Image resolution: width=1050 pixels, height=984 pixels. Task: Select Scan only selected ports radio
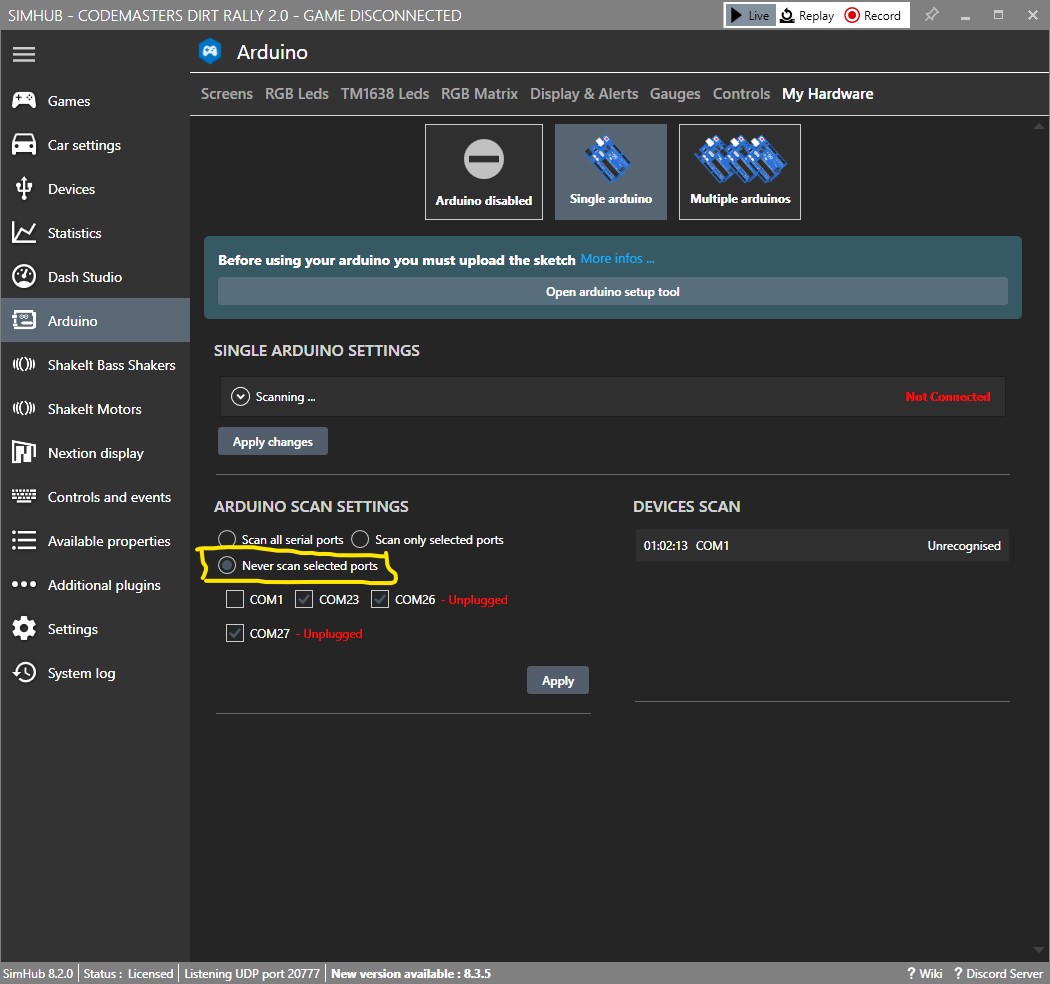360,539
